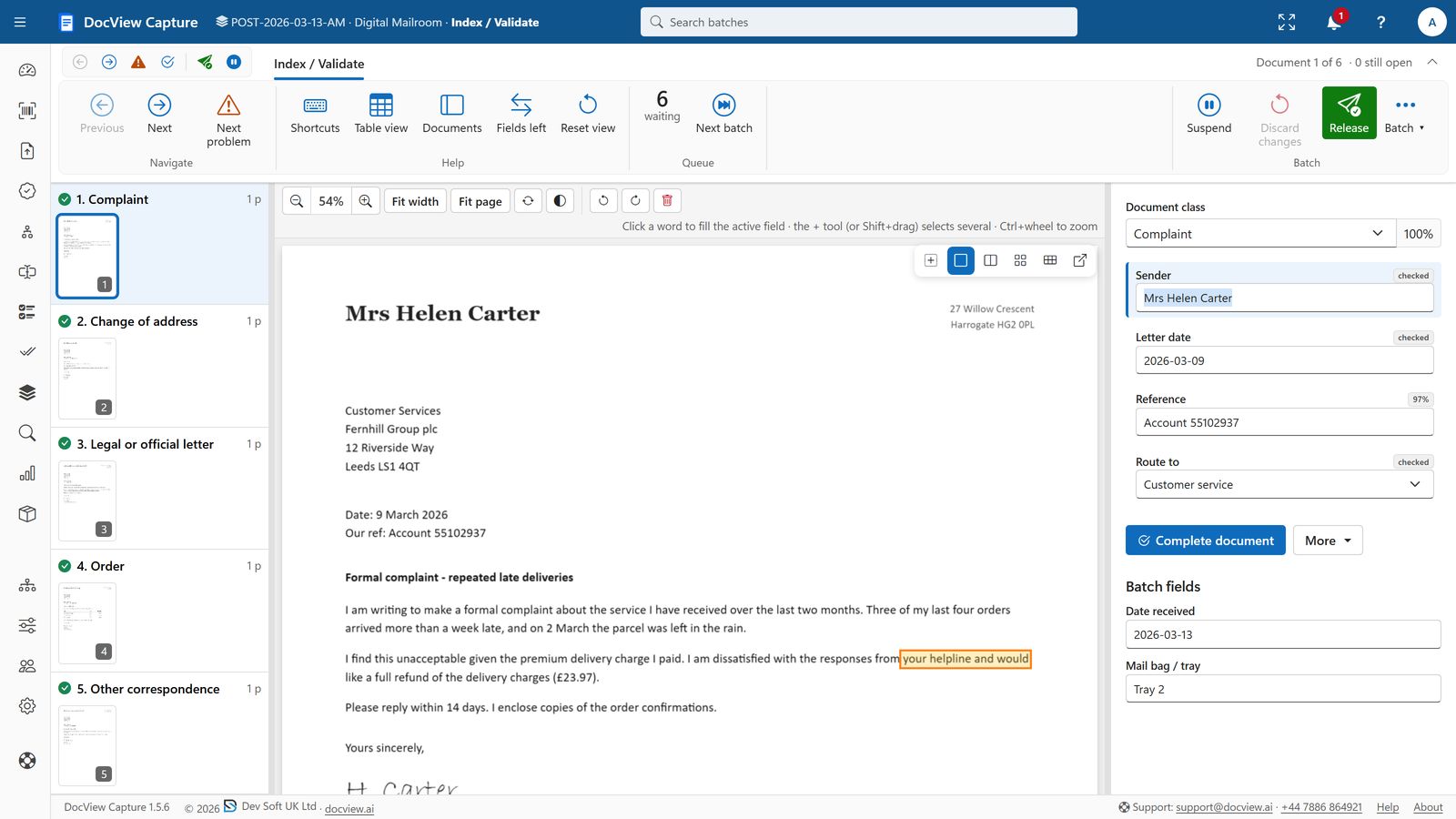Click the Complete document button
The image size is (1456, 819).
(x=1206, y=541)
